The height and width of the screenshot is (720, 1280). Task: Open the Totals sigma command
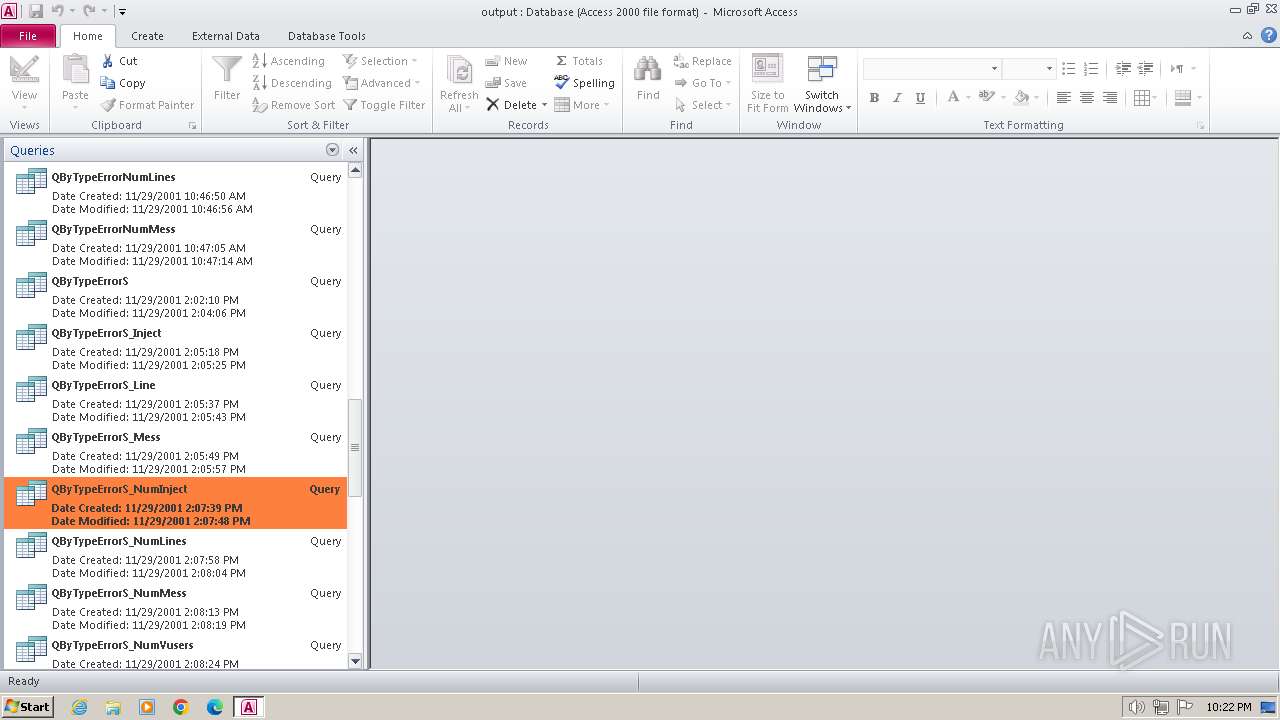[579, 61]
